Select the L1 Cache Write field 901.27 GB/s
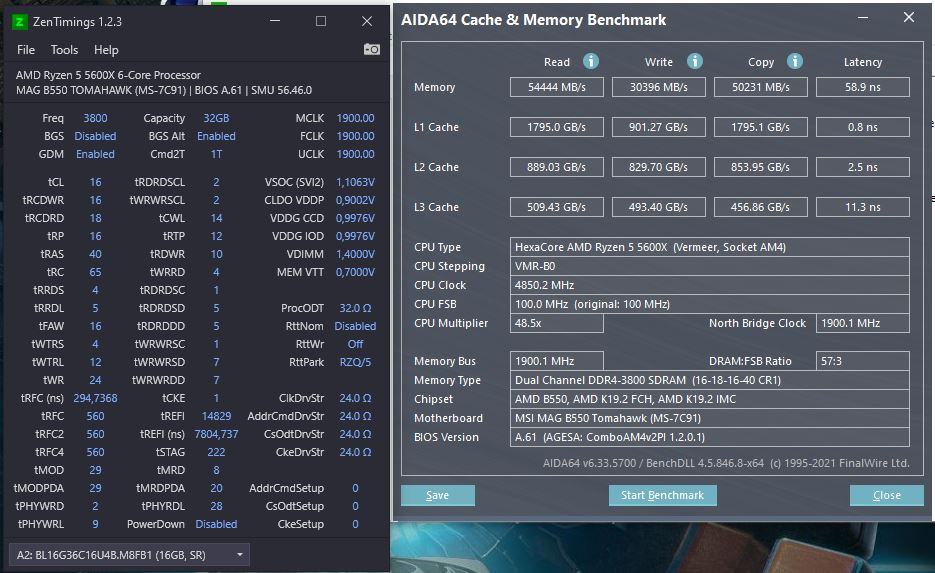 click(x=658, y=127)
